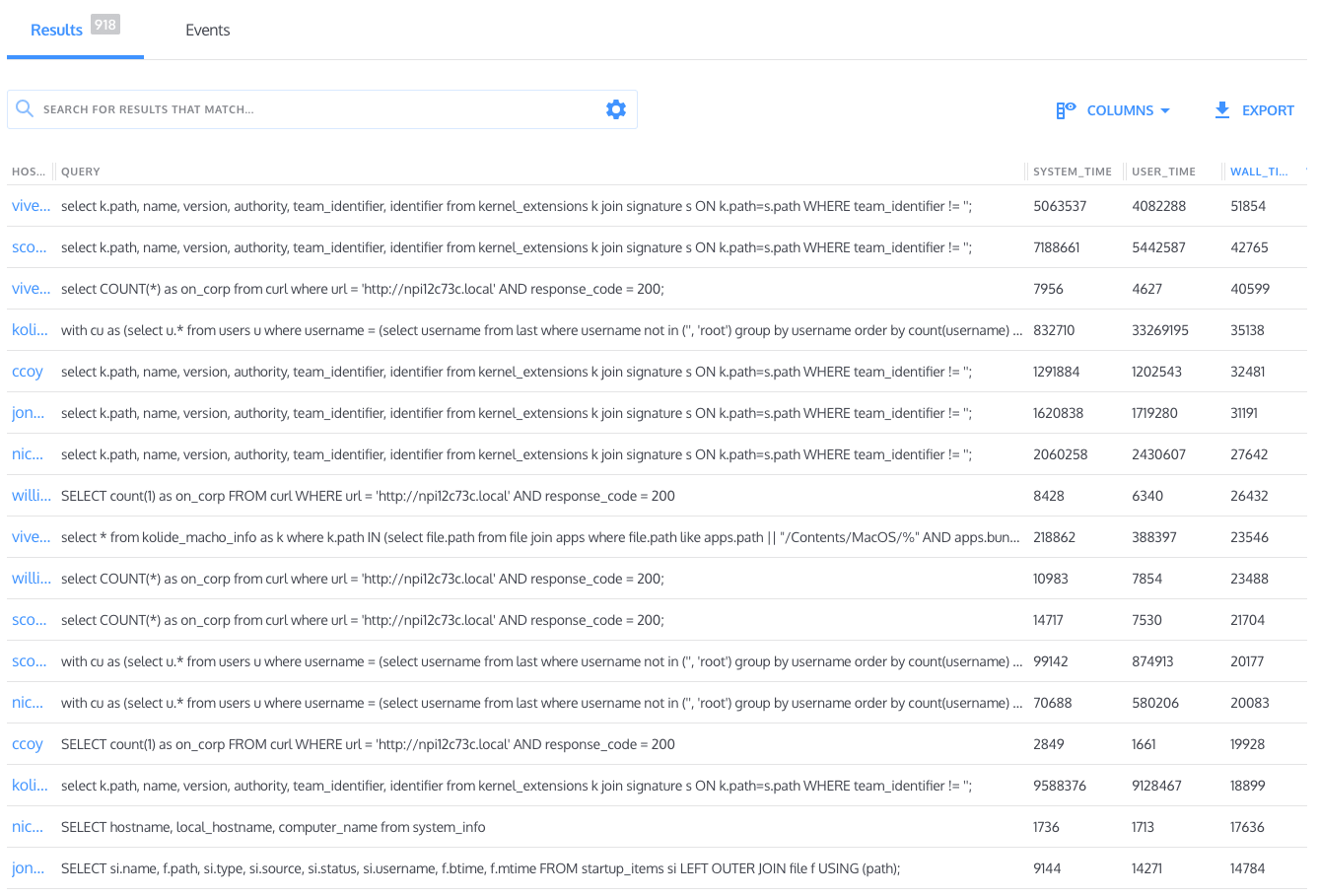Image resolution: width=1319 pixels, height=896 pixels.
Task: Sort by USER_TIME column header
Action: (x=1163, y=172)
